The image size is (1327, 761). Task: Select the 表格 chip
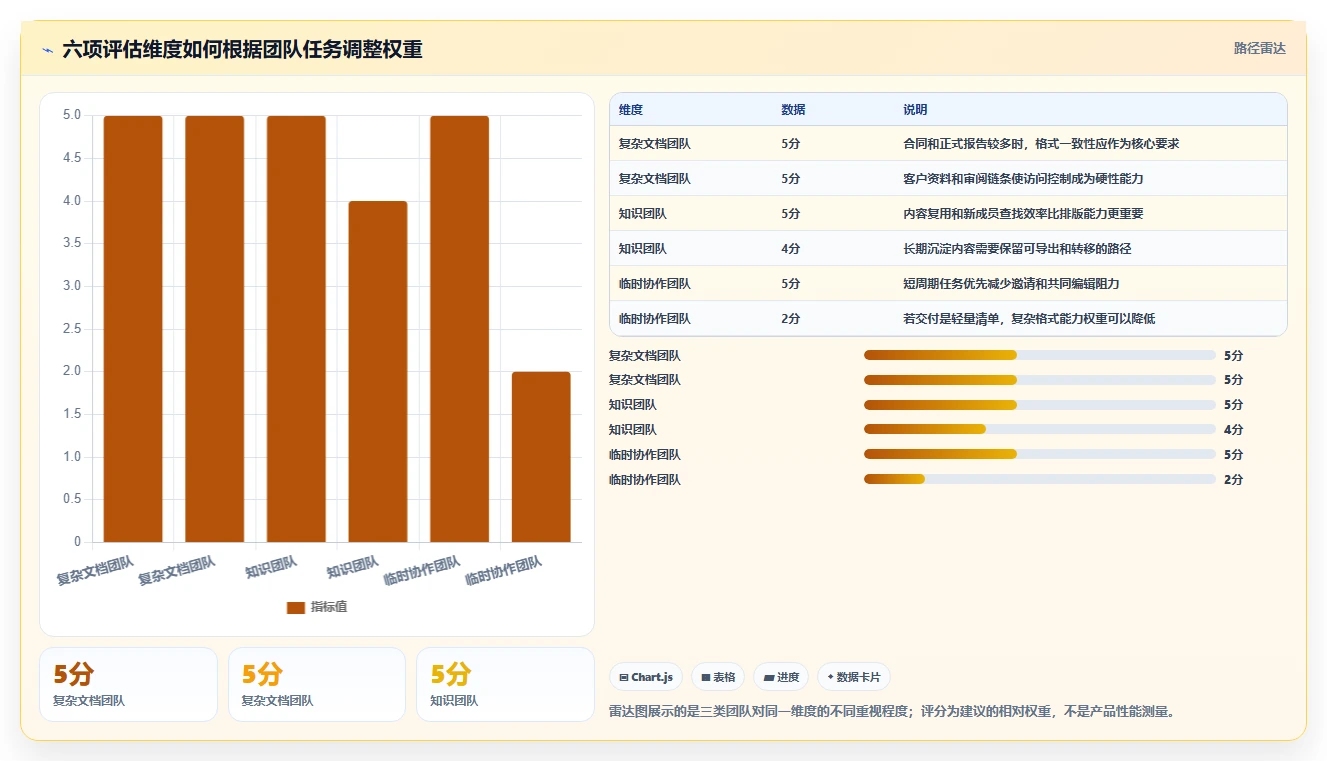pos(718,677)
